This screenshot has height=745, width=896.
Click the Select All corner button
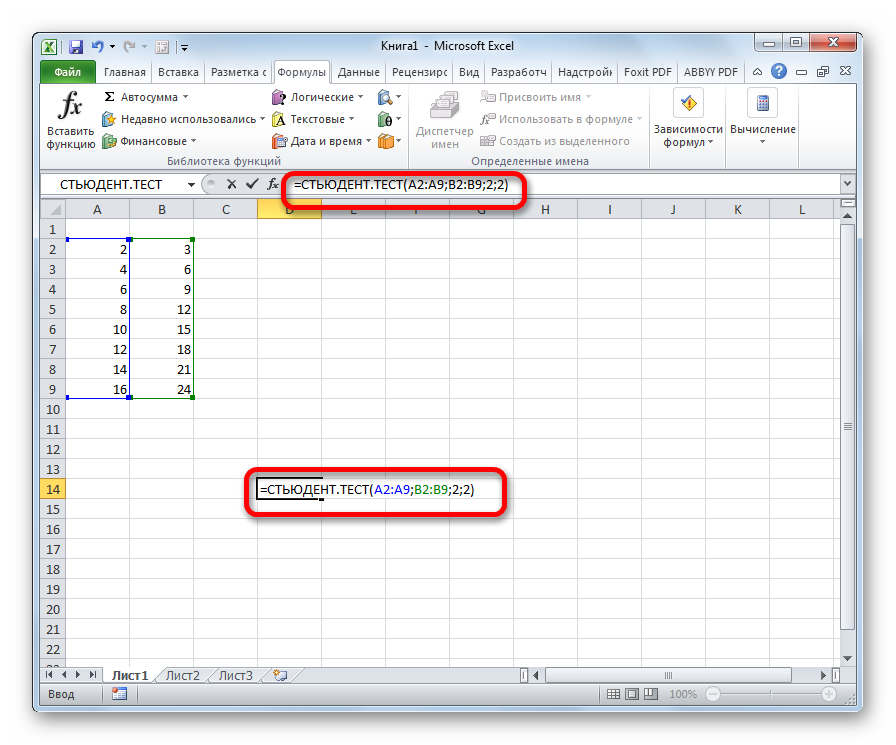53,210
